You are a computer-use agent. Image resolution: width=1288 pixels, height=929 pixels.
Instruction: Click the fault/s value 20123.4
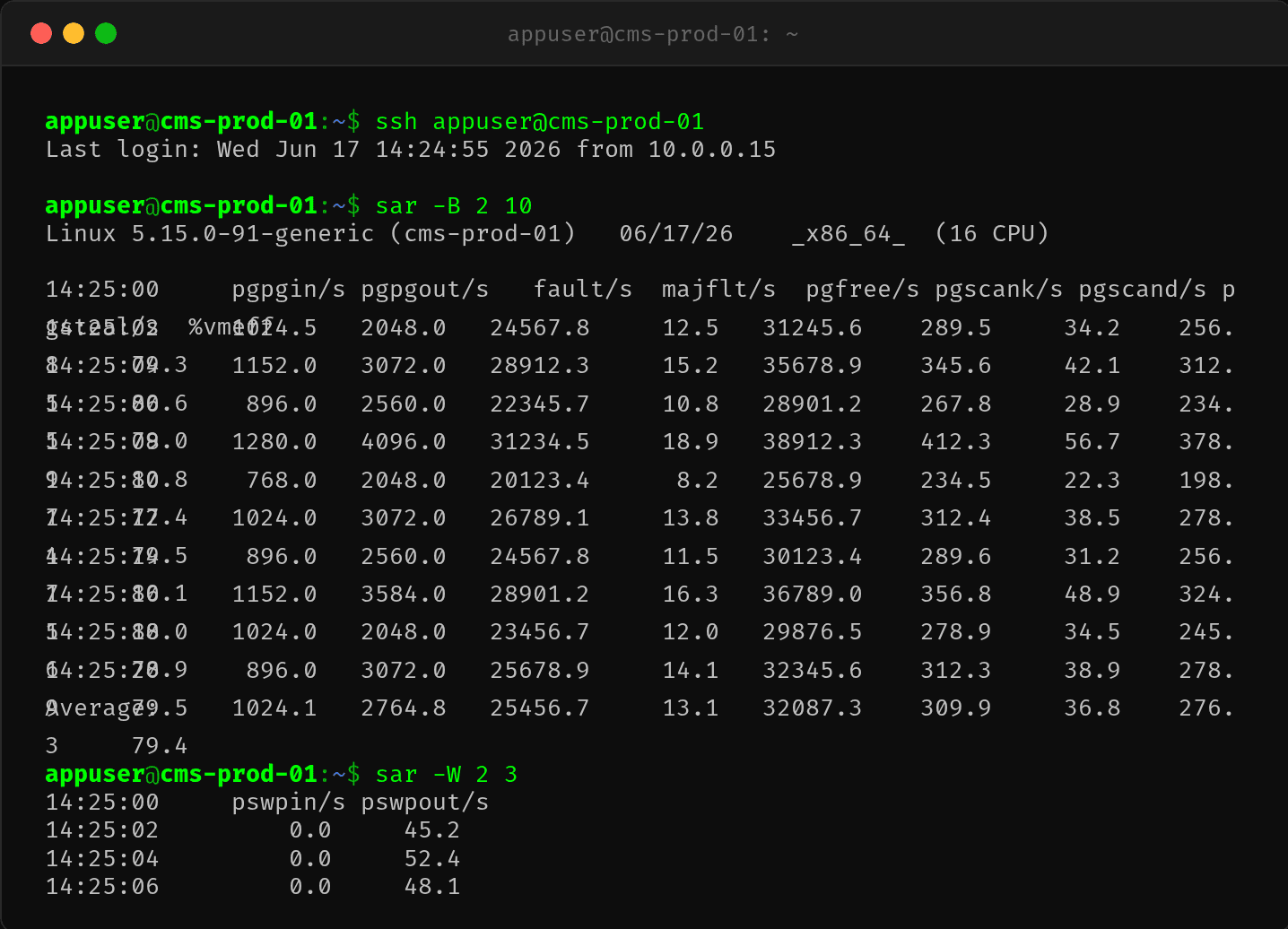(x=540, y=480)
